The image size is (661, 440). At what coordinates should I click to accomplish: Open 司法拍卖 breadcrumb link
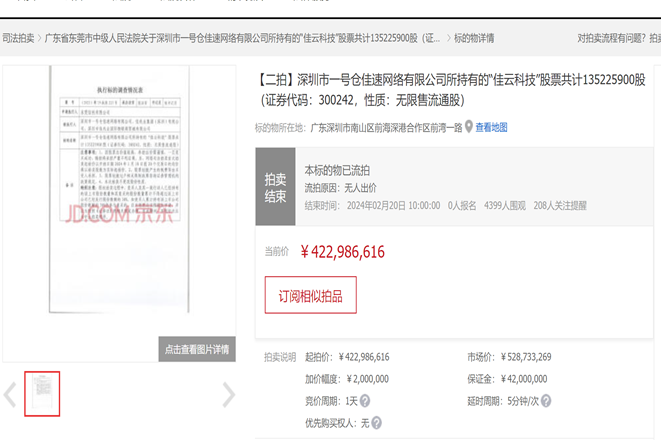click(x=18, y=39)
